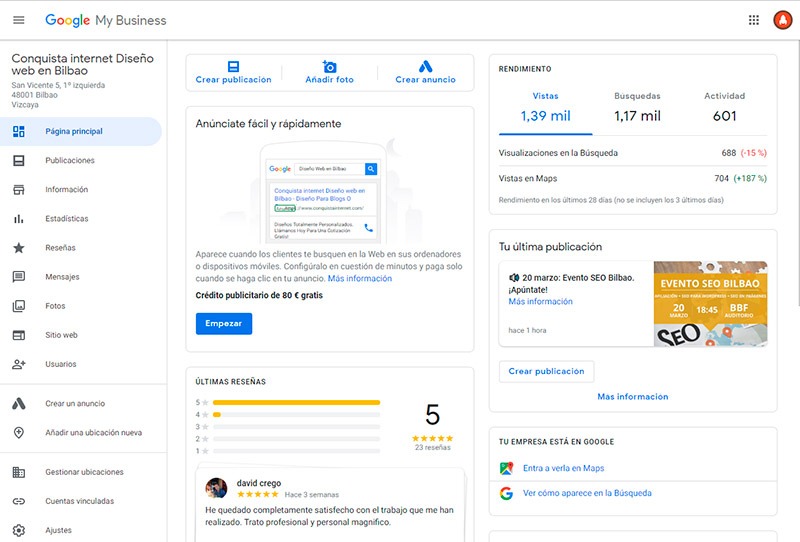The width and height of the screenshot is (800, 542).
Task: Open Cuentas vinculadas in sidebar
Action: 81,501
